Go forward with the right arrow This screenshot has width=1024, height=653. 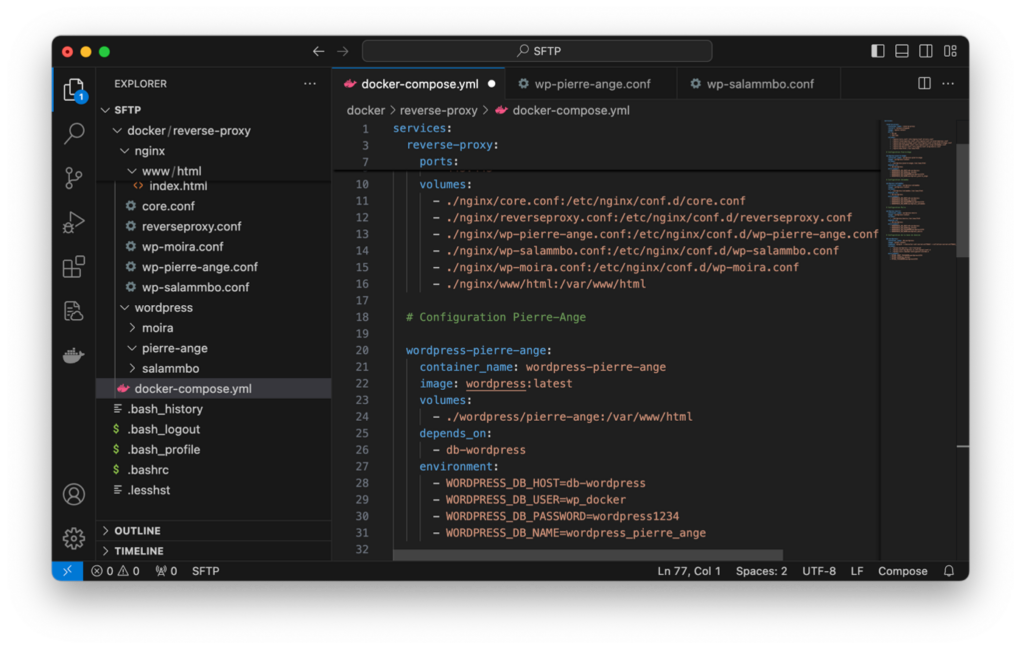coord(343,51)
